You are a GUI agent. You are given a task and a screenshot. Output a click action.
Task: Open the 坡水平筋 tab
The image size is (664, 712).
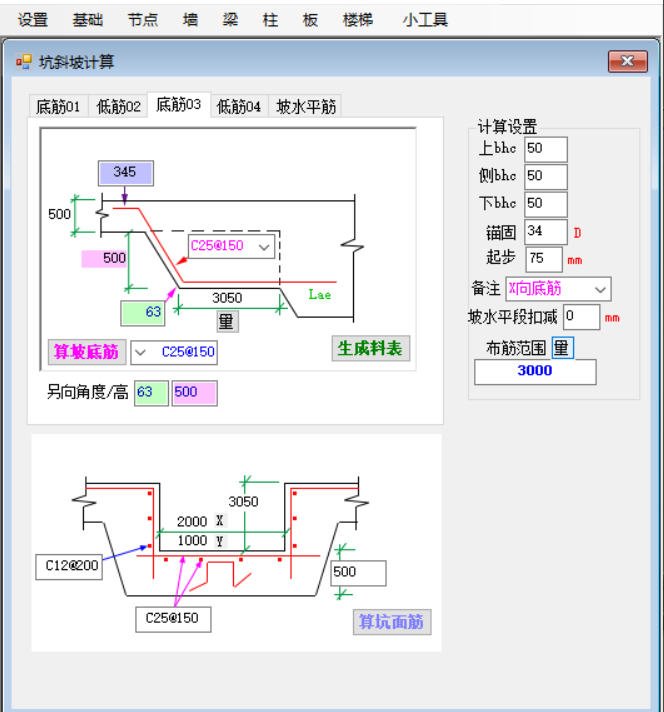pyautogui.click(x=306, y=107)
